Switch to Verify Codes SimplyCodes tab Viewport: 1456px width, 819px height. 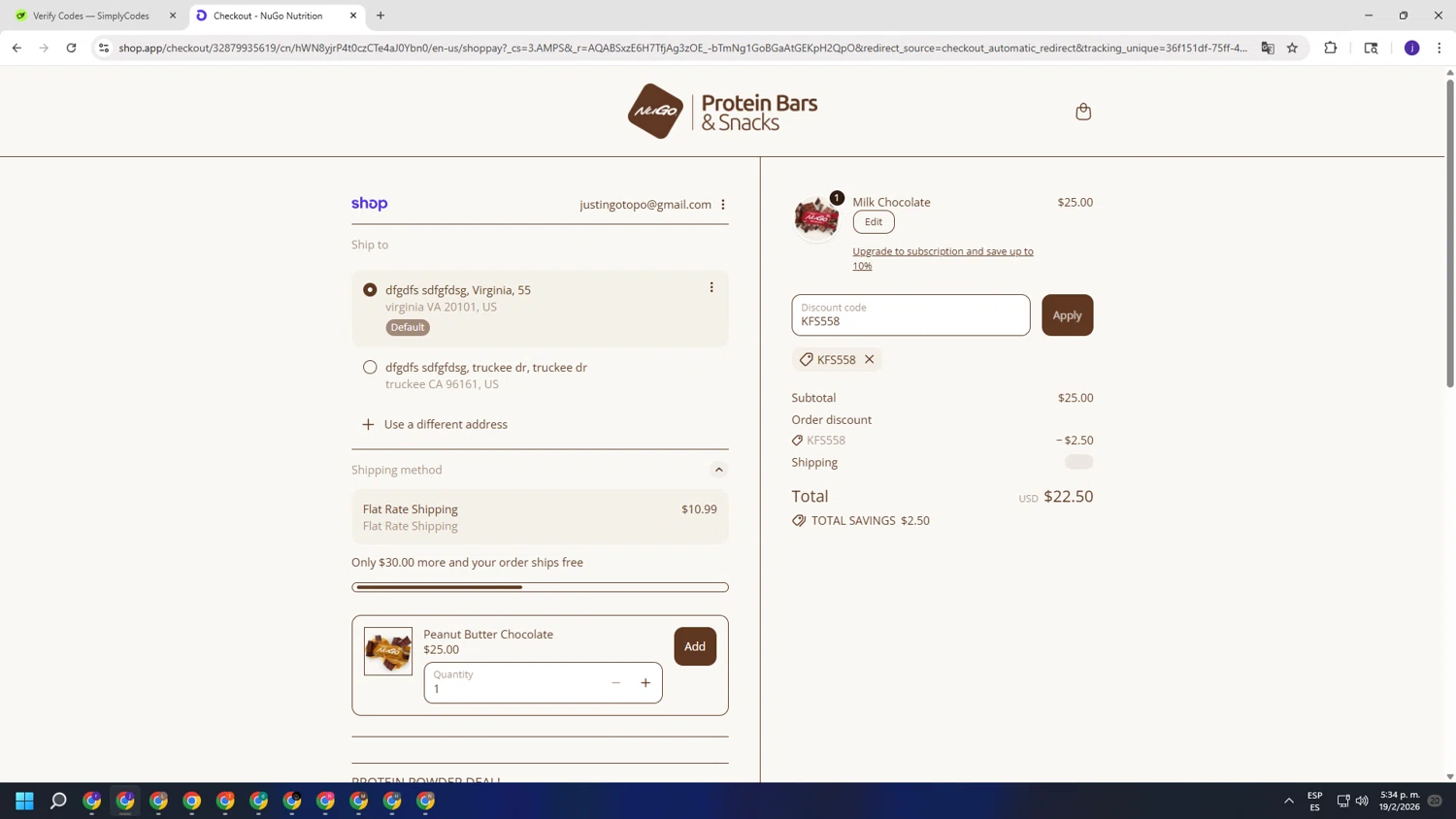91,16
